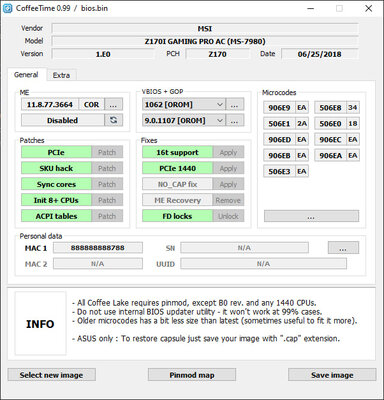Click the ME Disabled status field
The width and height of the screenshot is (384, 400).
(x=63, y=120)
